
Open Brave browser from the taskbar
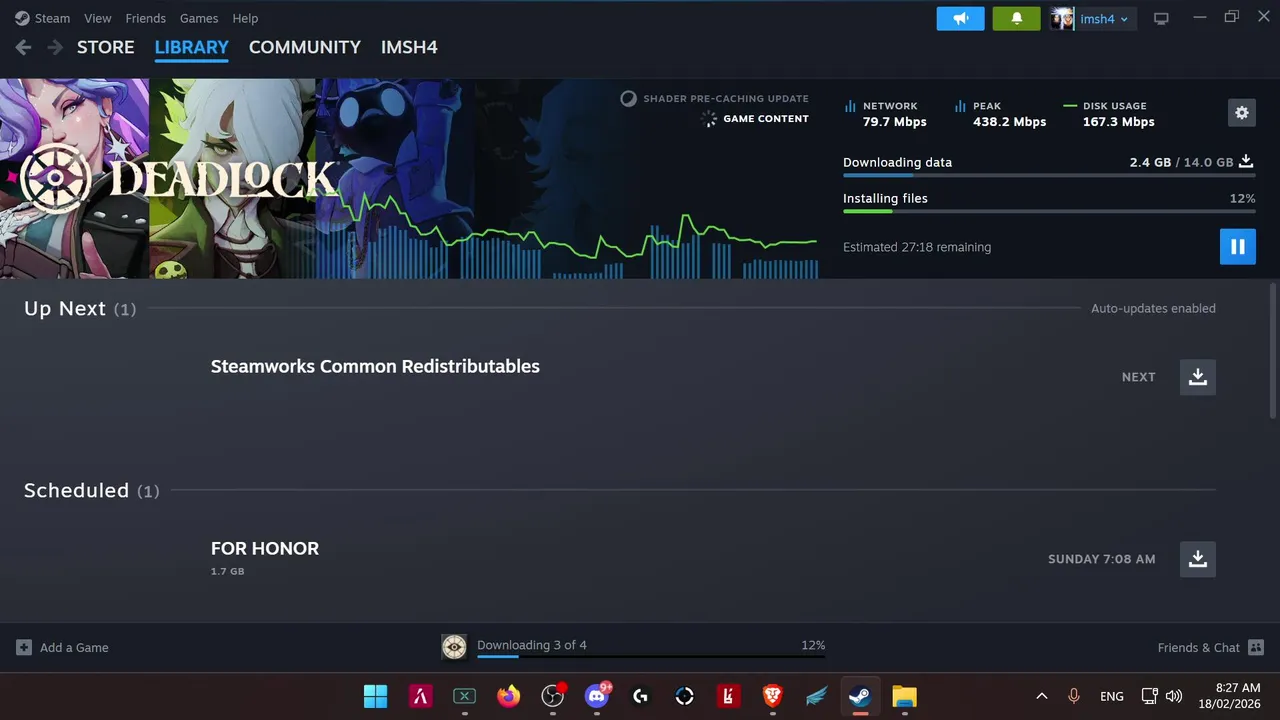tap(772, 696)
